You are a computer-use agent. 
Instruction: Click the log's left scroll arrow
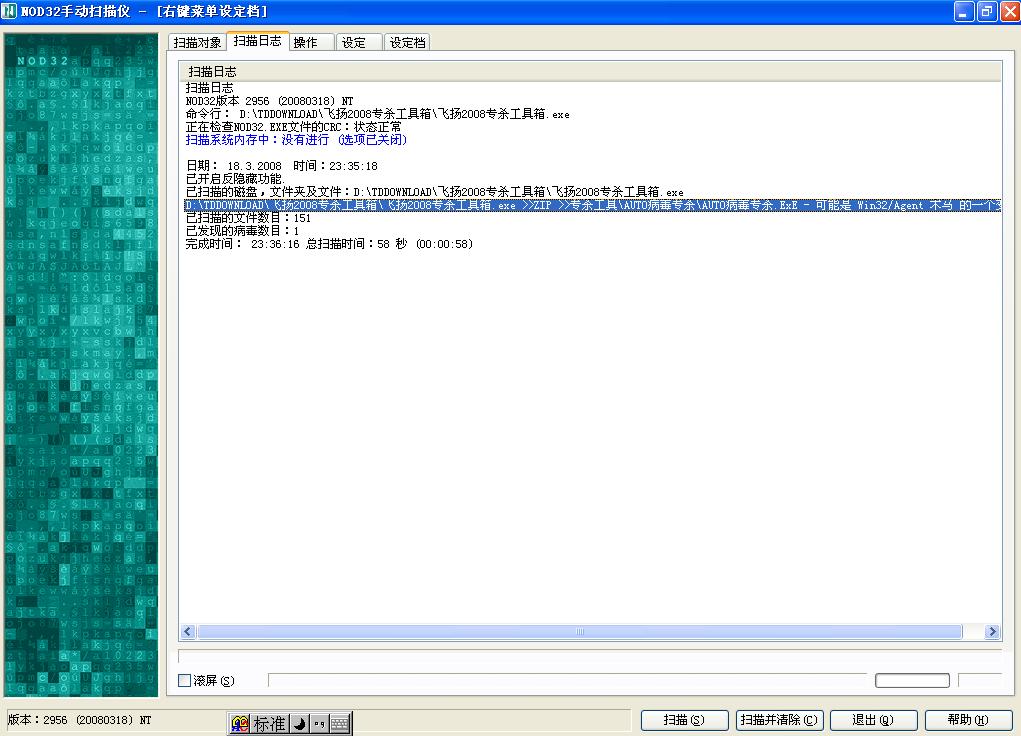click(x=188, y=631)
